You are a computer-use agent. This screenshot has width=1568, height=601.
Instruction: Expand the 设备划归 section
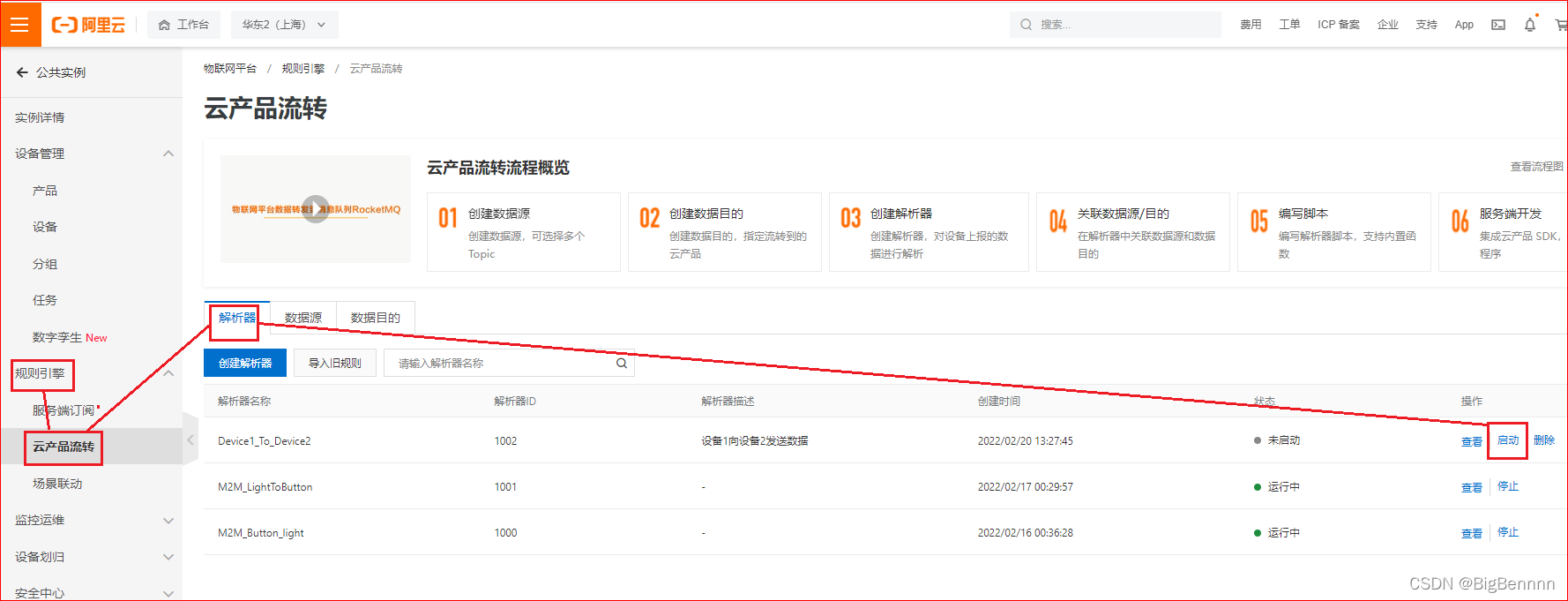(x=168, y=557)
